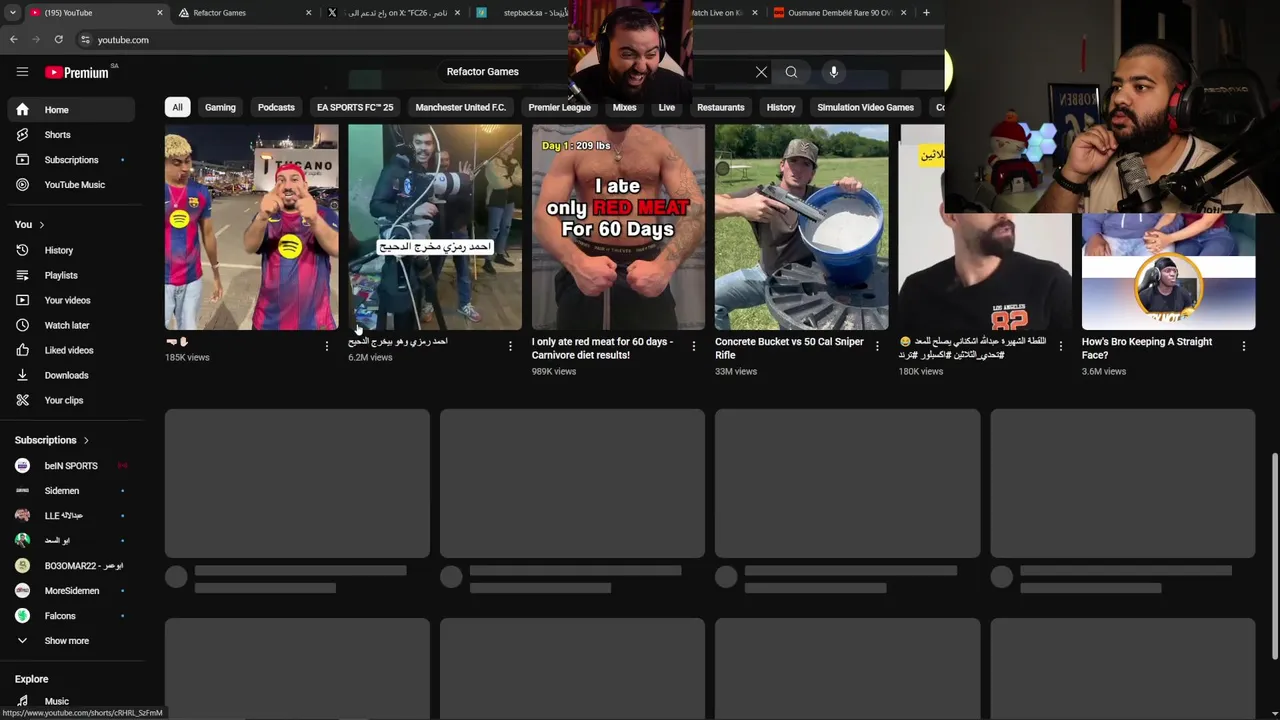Open Liked videos in sidebar
Image resolution: width=1280 pixels, height=720 pixels.
[70, 350]
